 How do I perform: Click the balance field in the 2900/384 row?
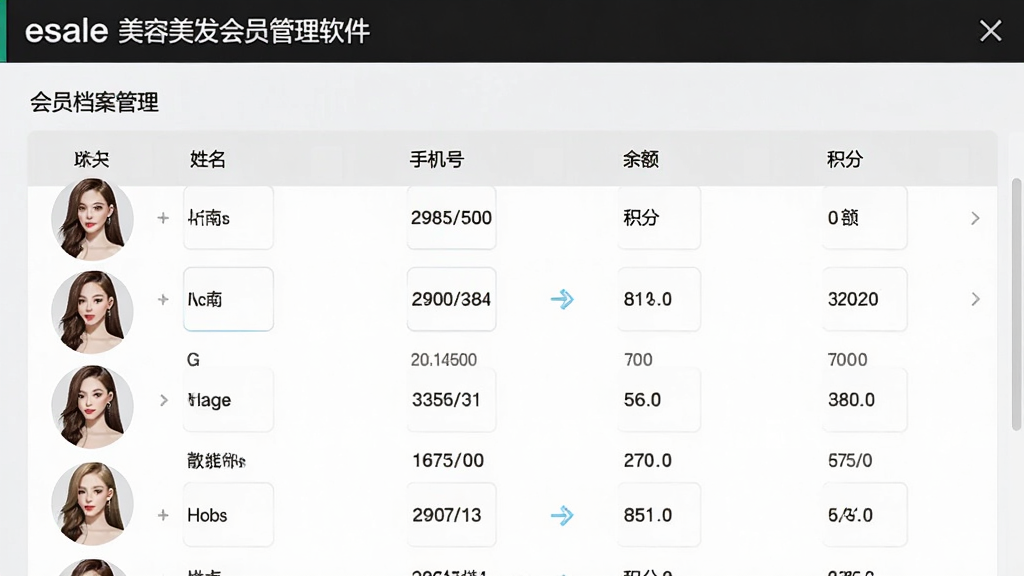click(659, 299)
